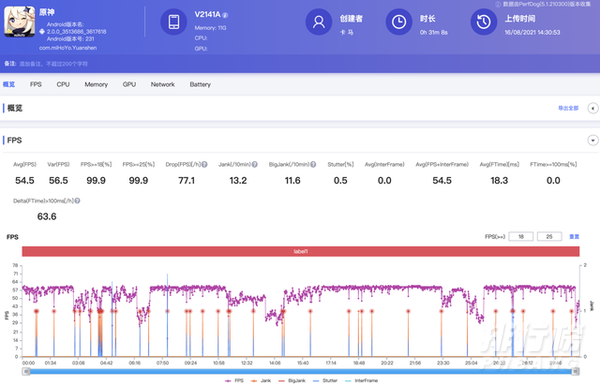The width and height of the screenshot is (600, 386).
Task: Switch to the FPS tab
Action: pyautogui.click(x=36, y=85)
